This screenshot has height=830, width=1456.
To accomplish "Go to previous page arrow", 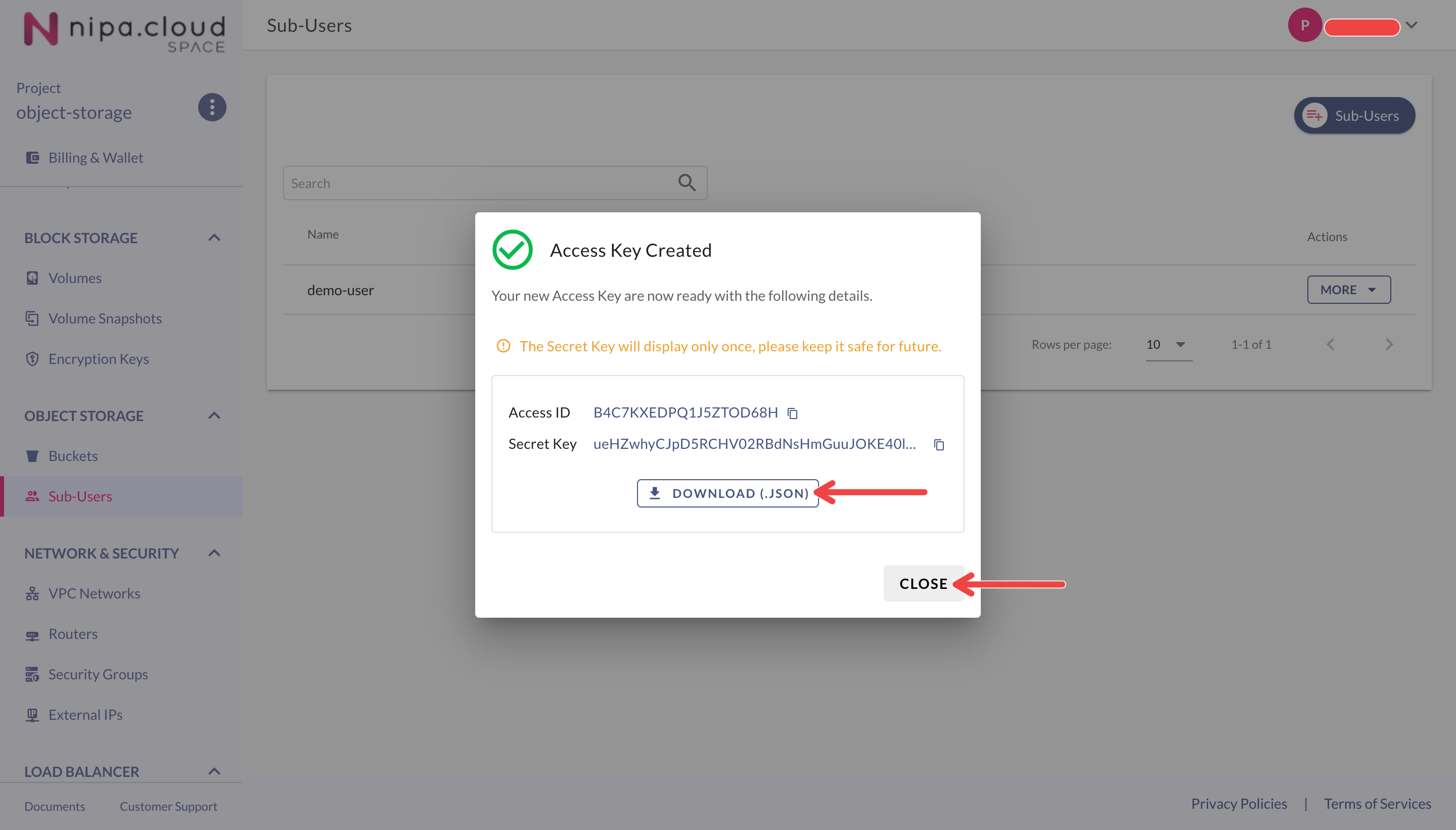I will click(1331, 344).
